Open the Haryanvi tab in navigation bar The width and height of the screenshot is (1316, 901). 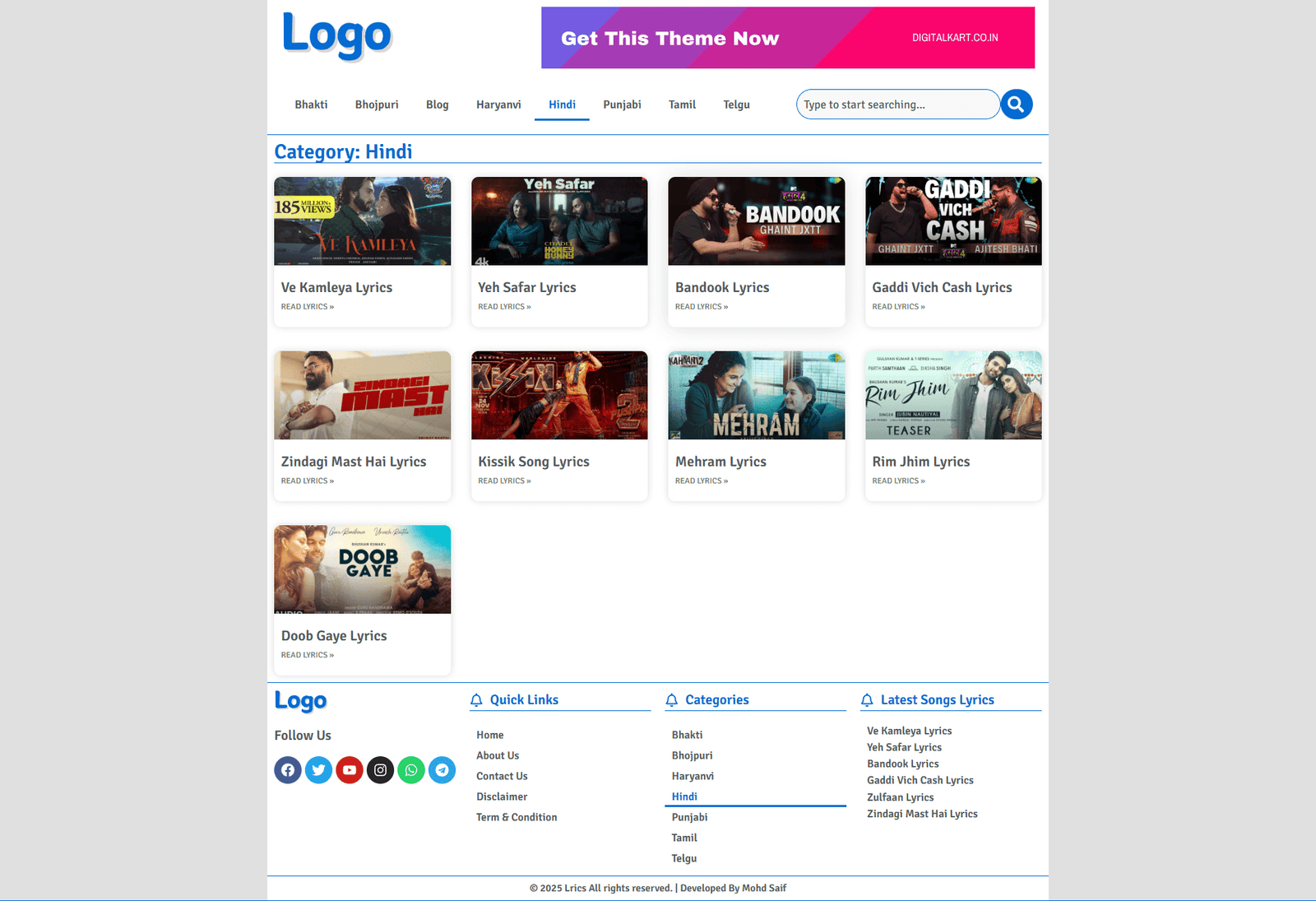498,104
